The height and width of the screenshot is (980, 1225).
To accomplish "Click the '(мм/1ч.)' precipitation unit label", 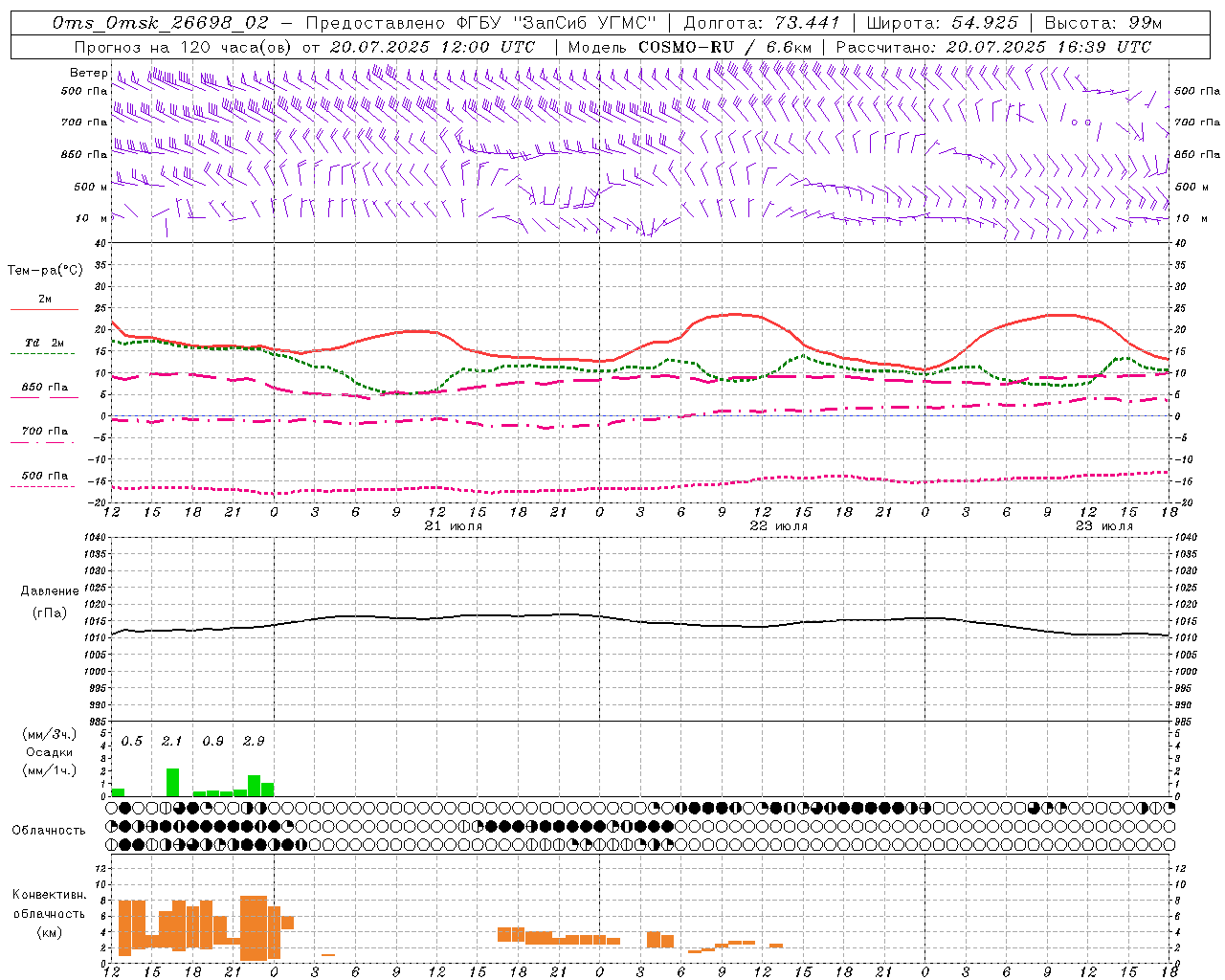I will pos(49,770).
